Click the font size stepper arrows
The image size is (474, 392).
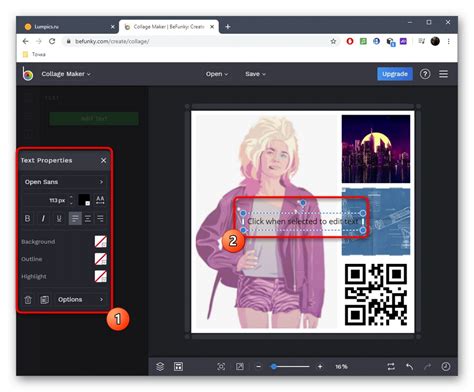tap(71, 200)
